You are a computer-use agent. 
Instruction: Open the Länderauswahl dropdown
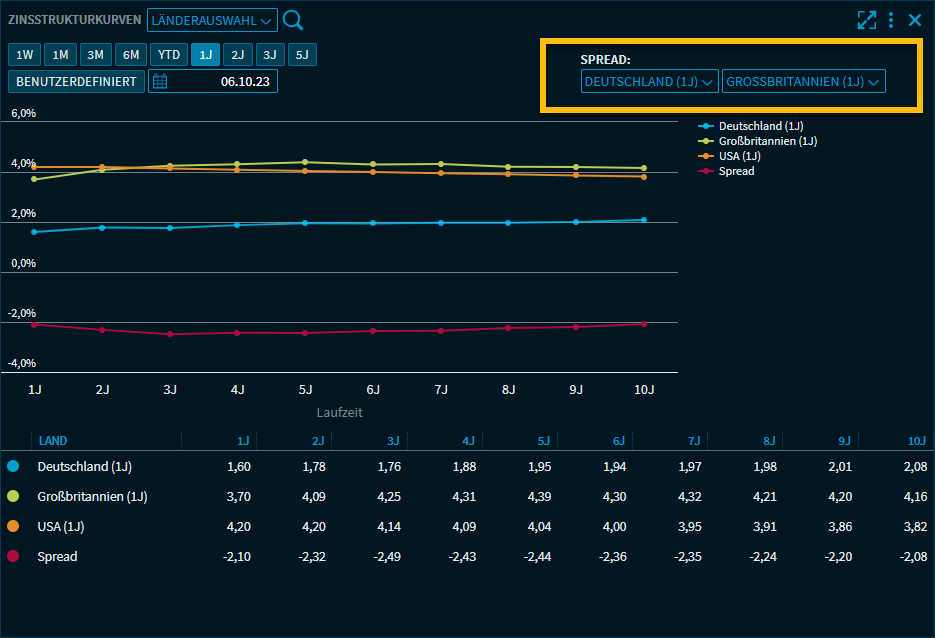(212, 20)
